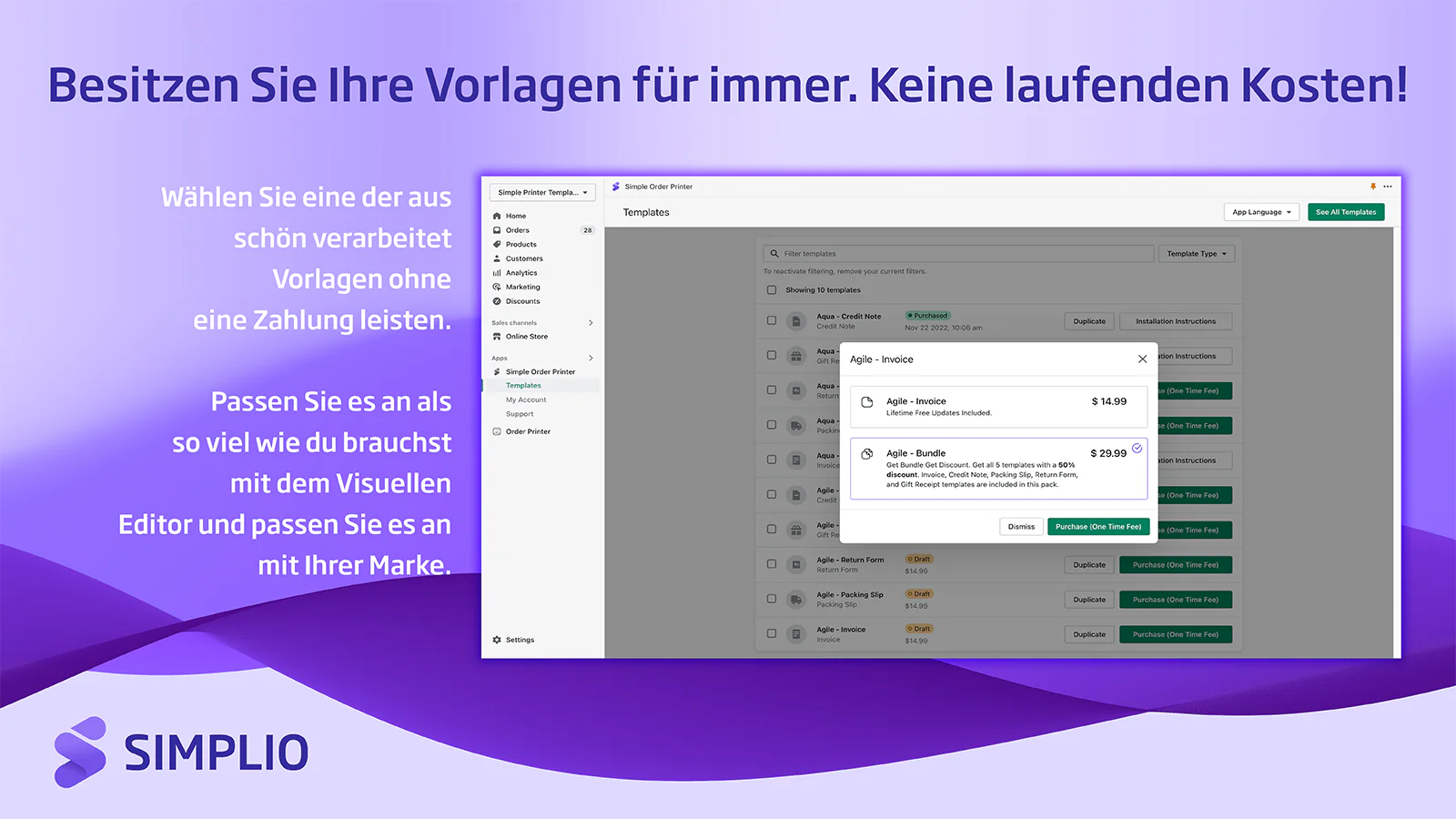1456x819 pixels.
Task: Click the Aqua - Credit Note document icon
Action: coord(796,321)
